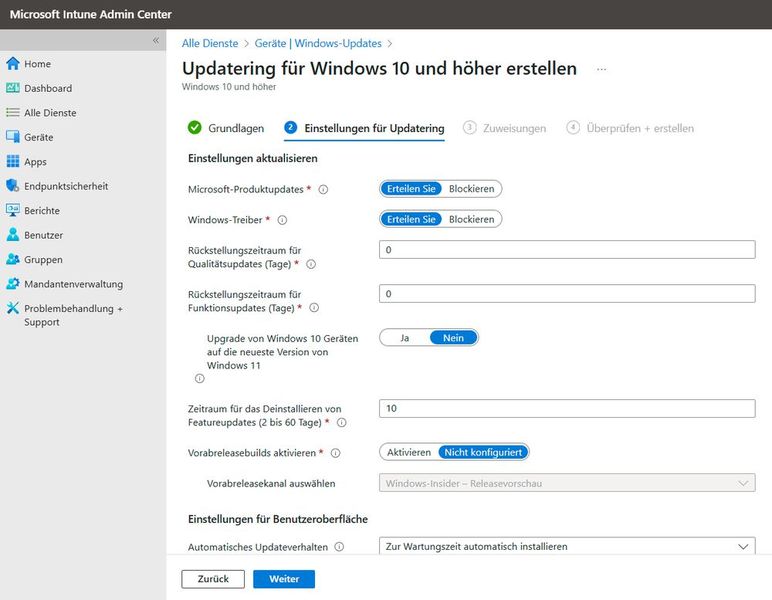Set Windows-Treiber to Erteilen Sie
The image size is (772, 600).
coord(411,220)
